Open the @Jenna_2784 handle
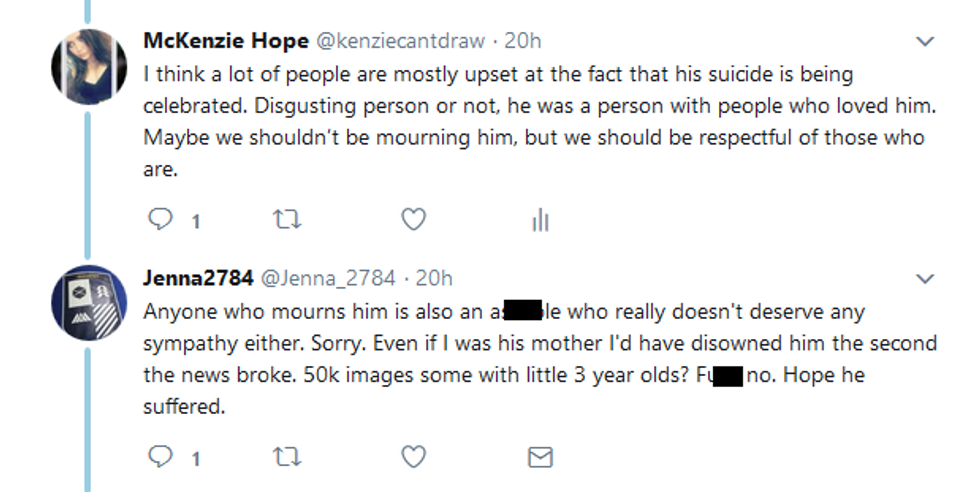 pyautogui.click(x=328, y=277)
